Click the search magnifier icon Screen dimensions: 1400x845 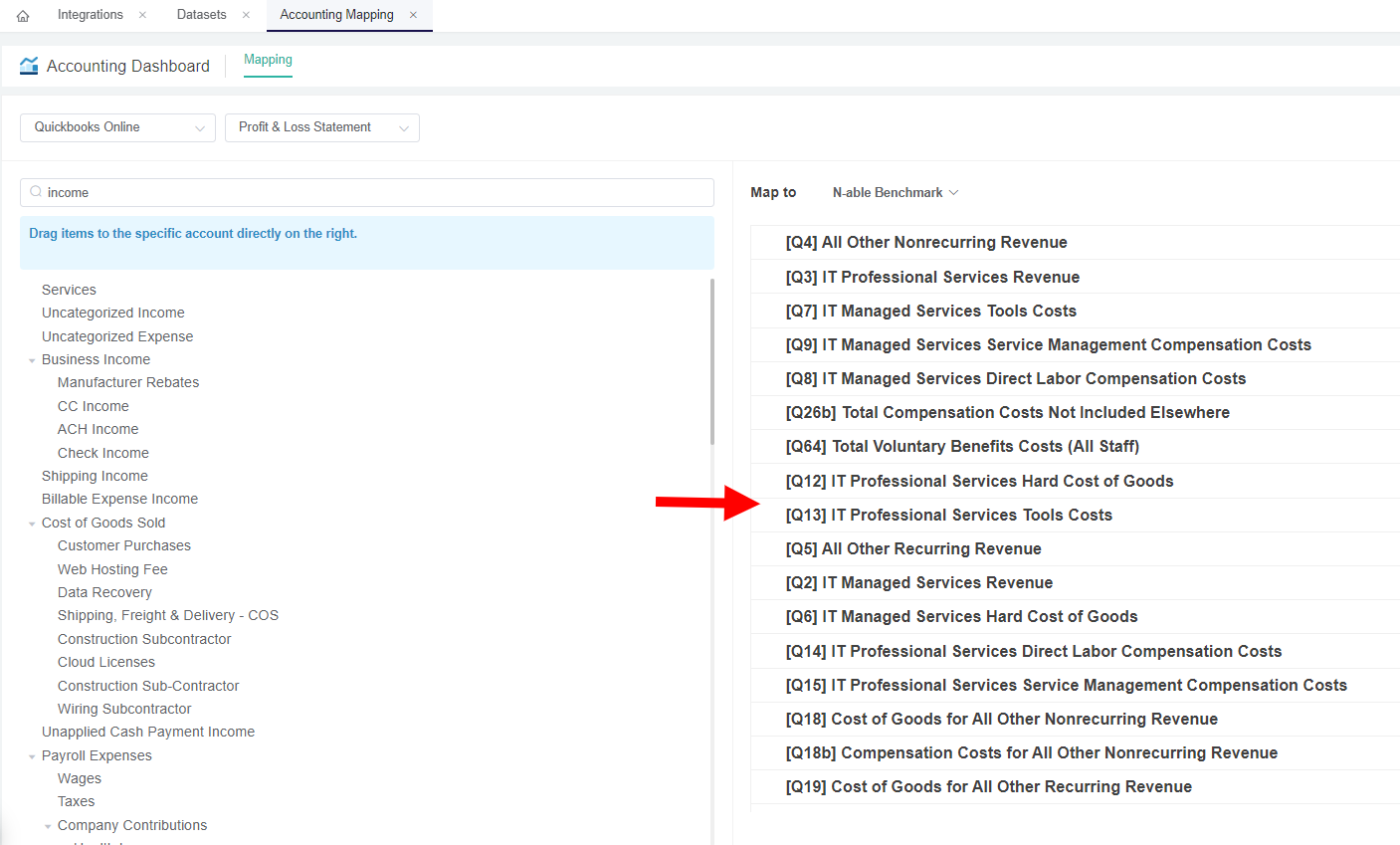click(x=36, y=192)
